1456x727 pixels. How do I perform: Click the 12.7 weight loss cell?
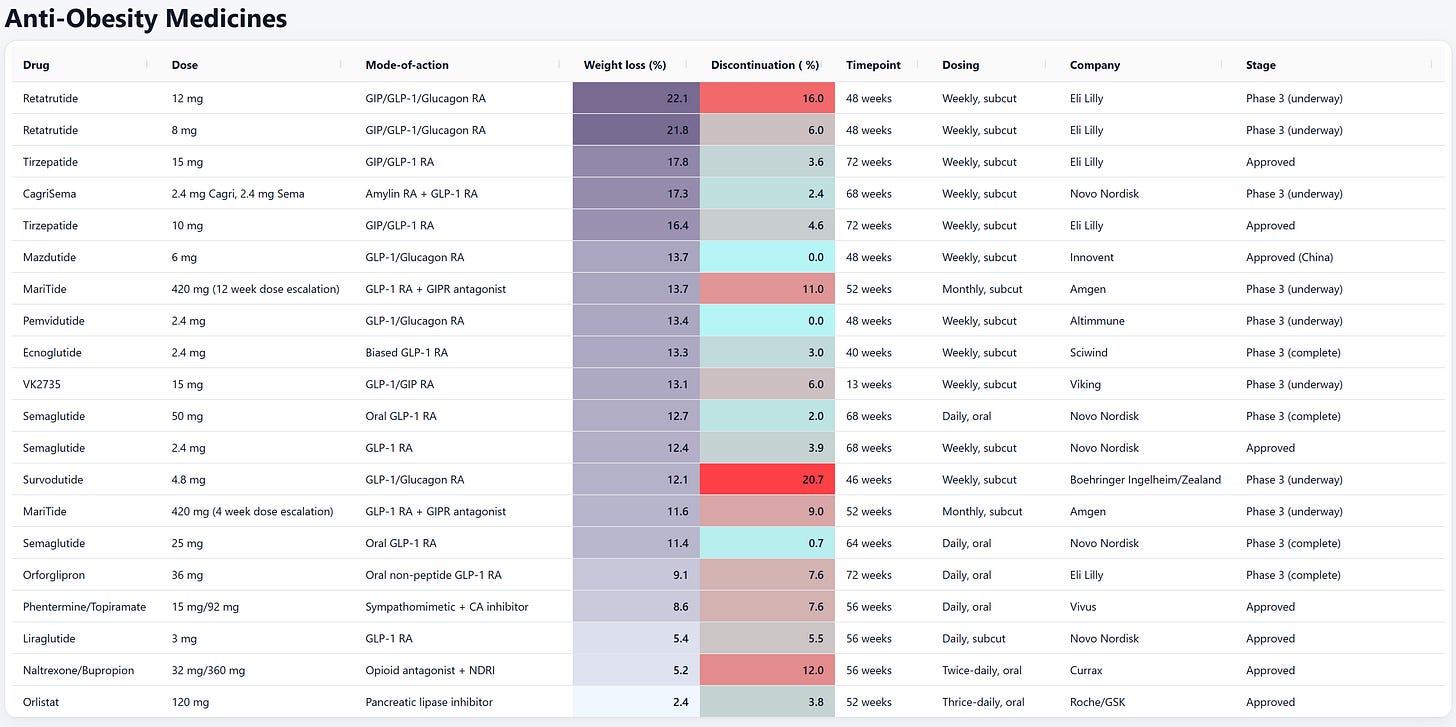pyautogui.click(x=636, y=416)
